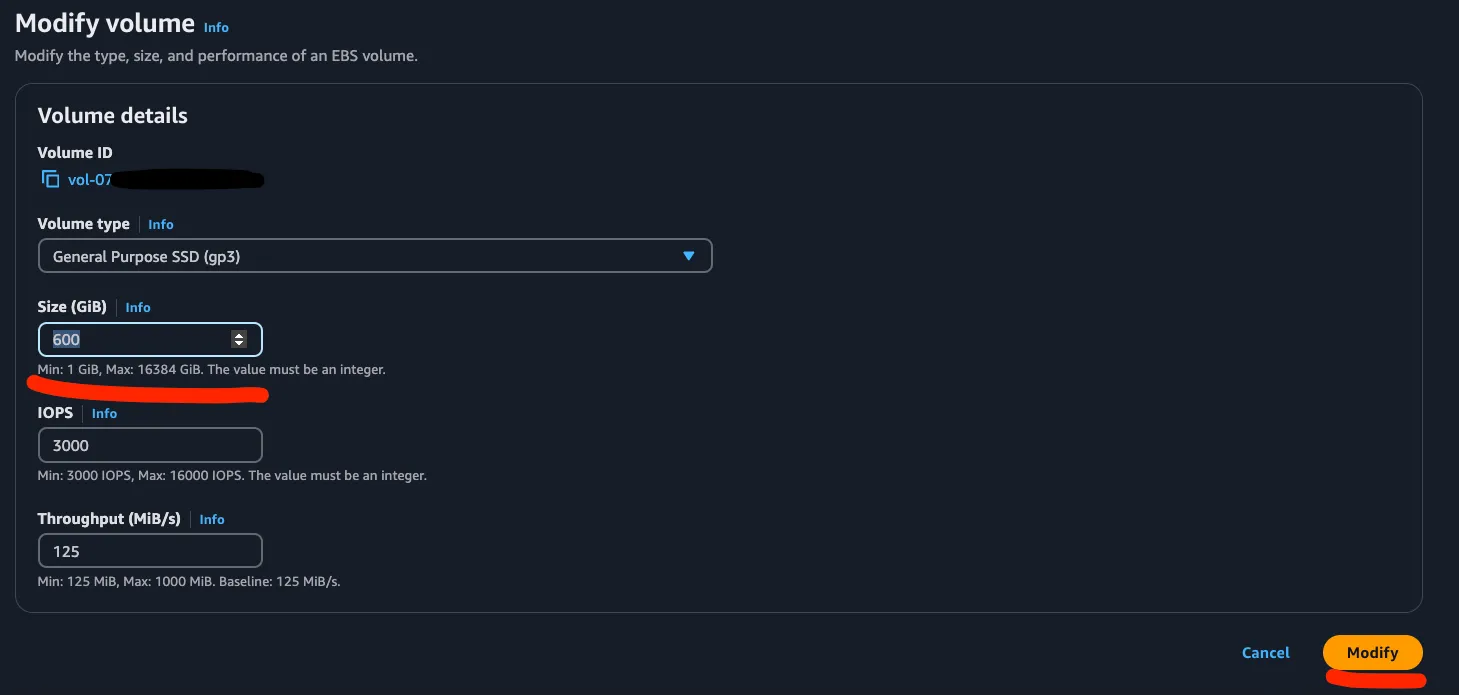The image size is (1459, 695).
Task: Select the Throughput field showing 125
Action: coord(150,552)
